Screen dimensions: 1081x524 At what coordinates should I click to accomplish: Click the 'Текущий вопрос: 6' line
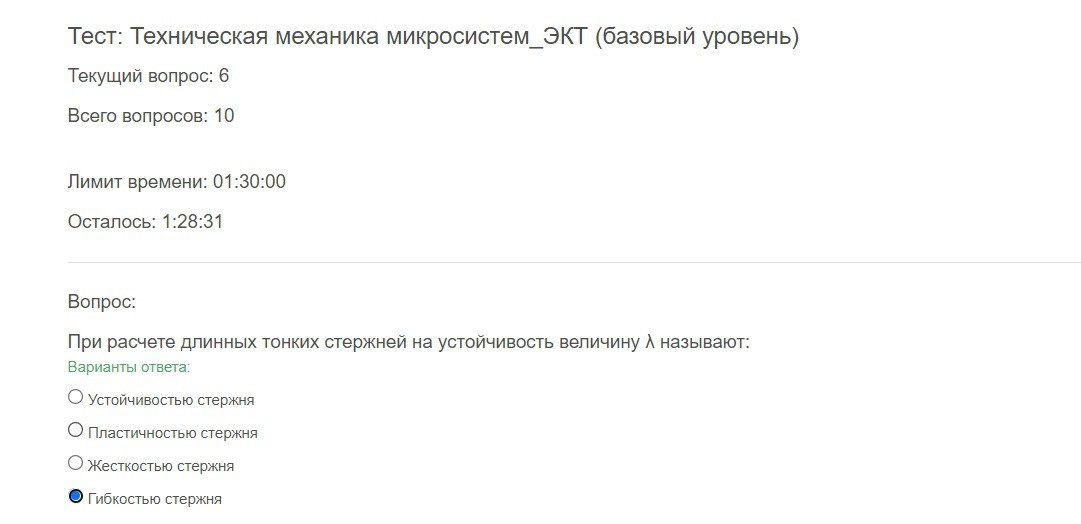[x=148, y=76]
